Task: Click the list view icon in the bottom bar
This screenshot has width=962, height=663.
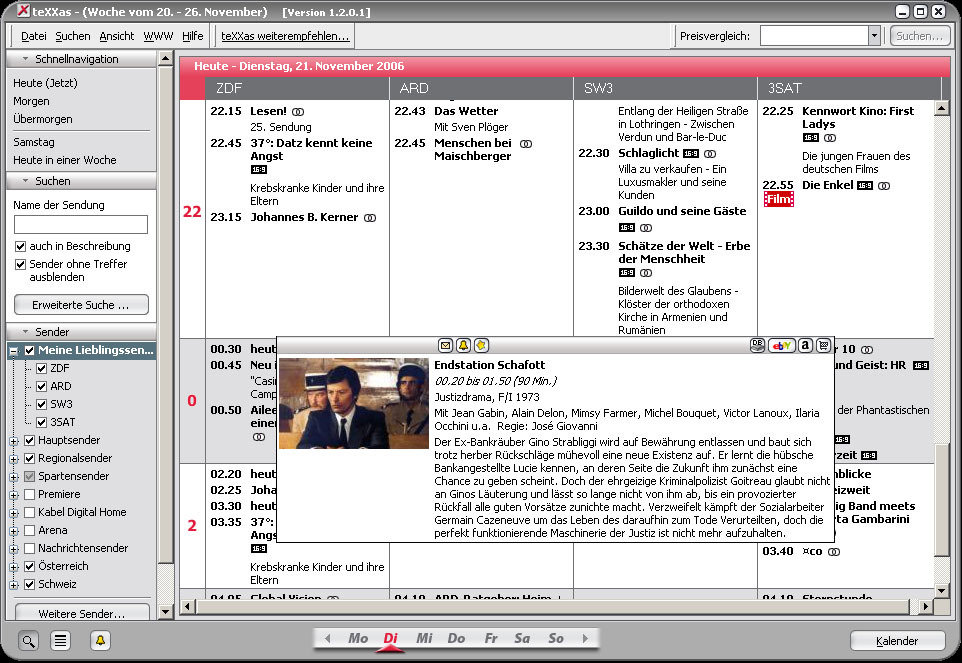Action: [x=60, y=641]
